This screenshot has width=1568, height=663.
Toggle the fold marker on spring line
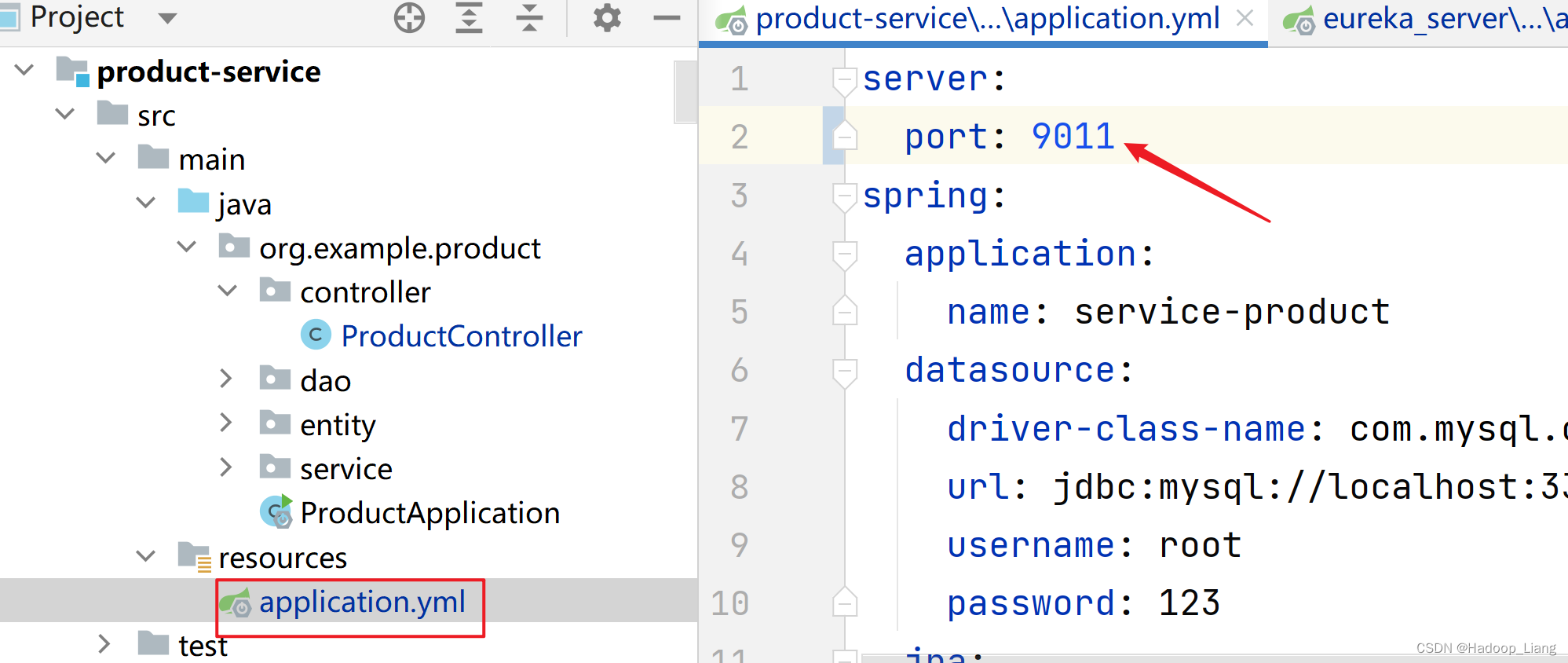coord(844,196)
